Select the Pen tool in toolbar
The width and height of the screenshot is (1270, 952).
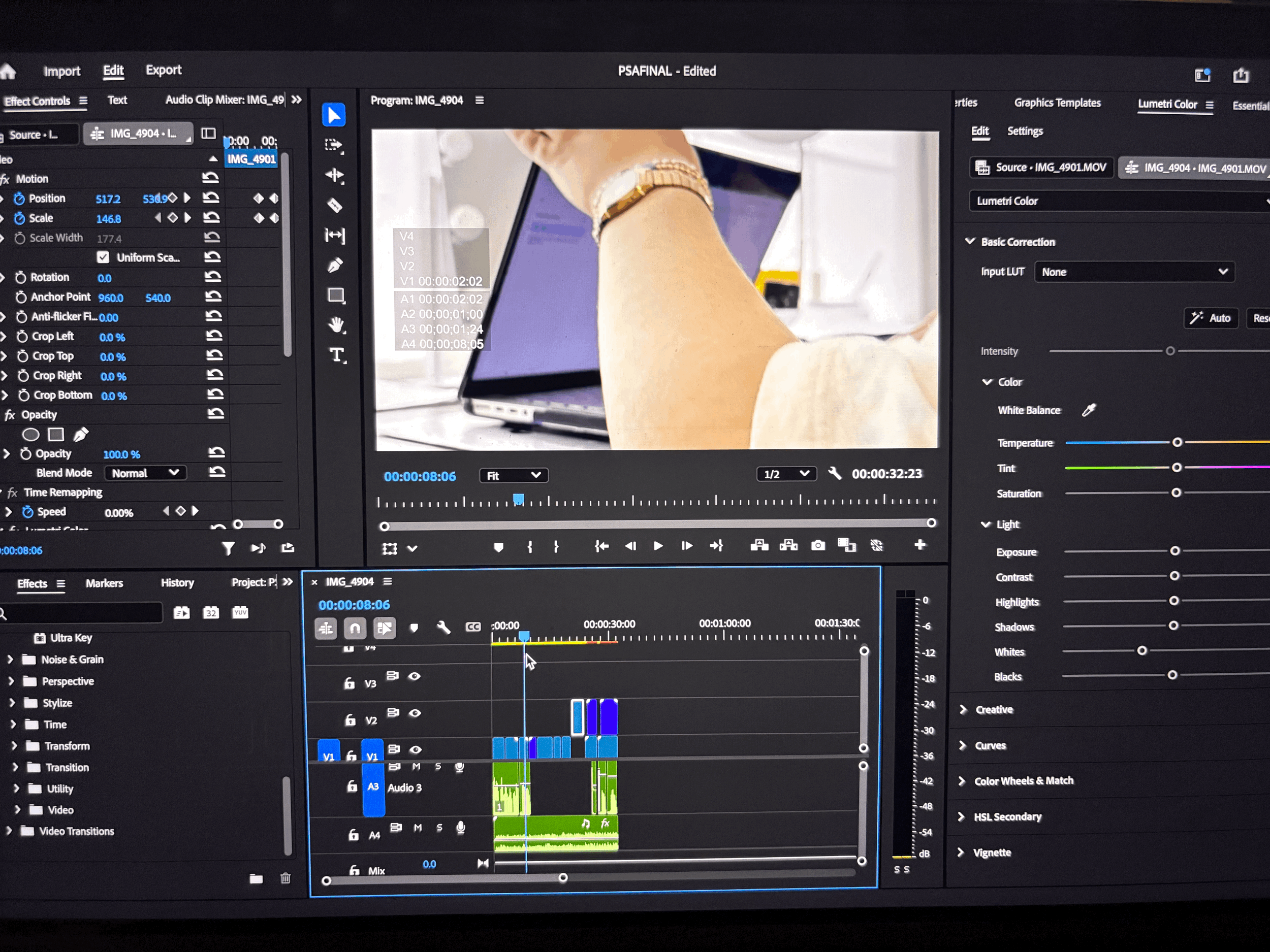pos(335,265)
